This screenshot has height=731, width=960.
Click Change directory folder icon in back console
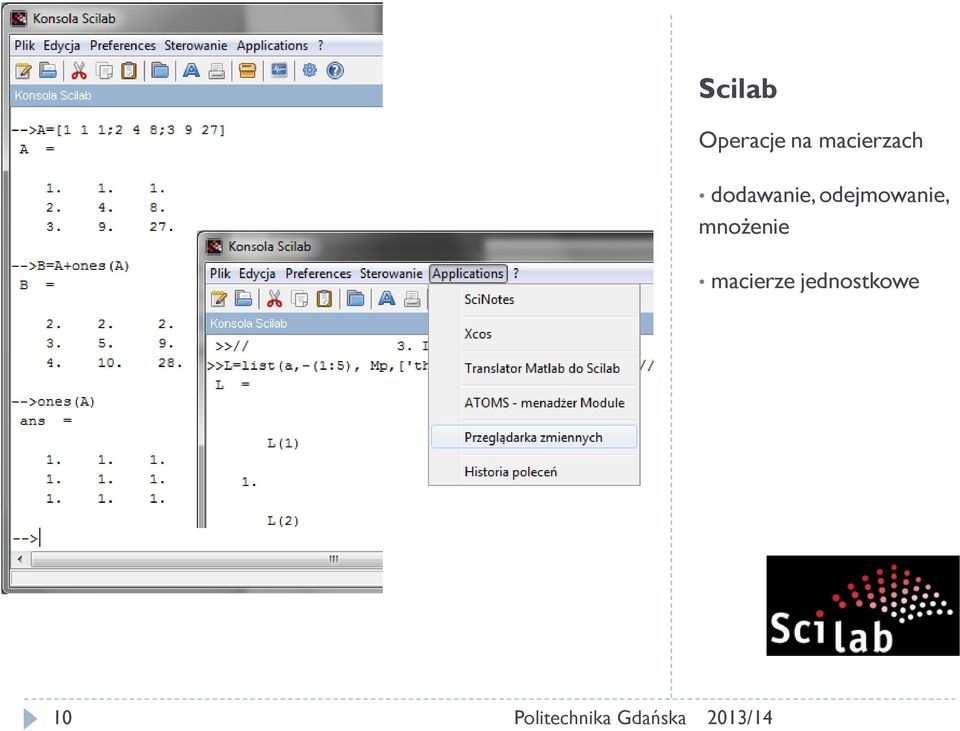click(160, 71)
